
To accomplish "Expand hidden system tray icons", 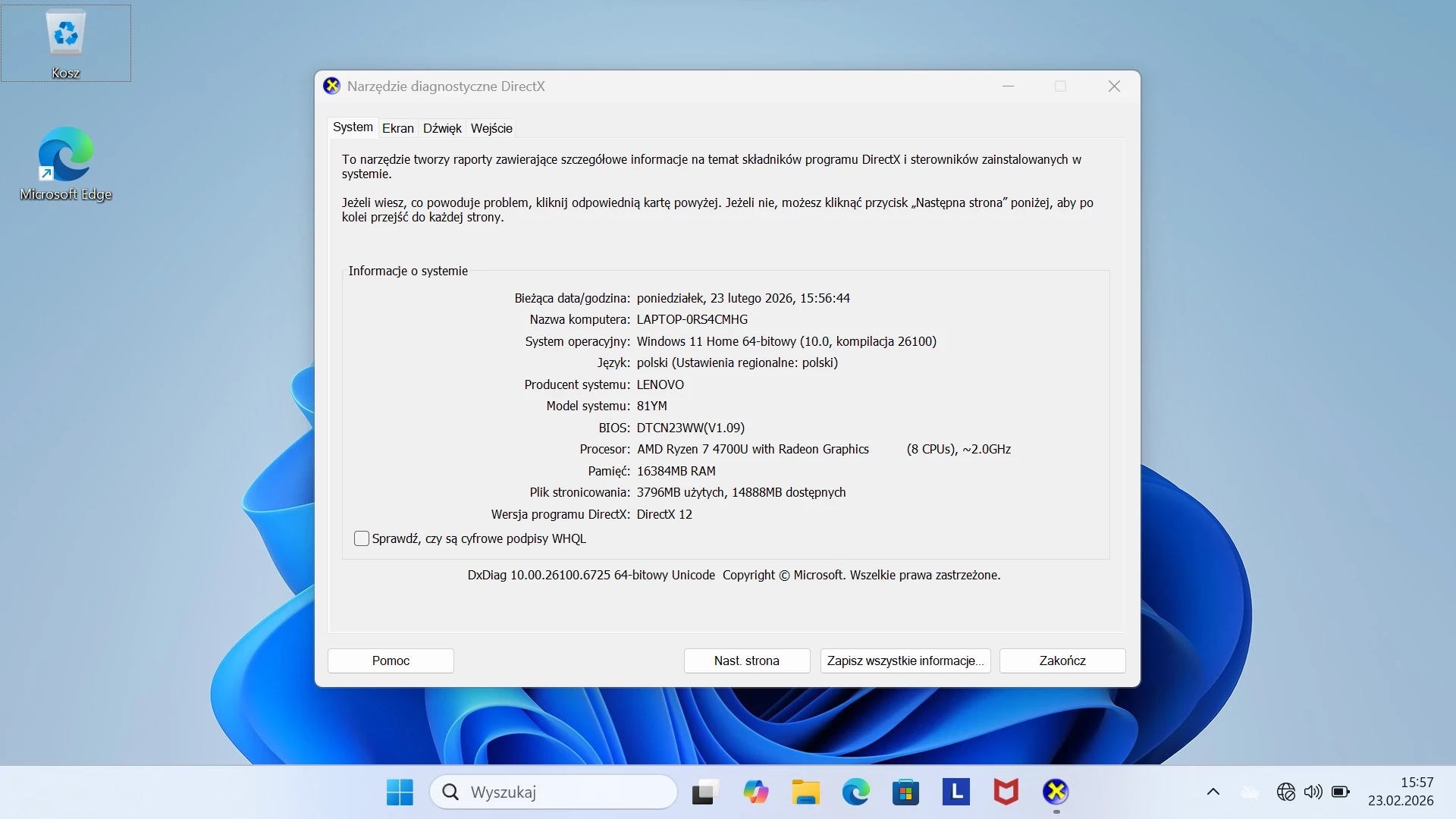I will (1213, 792).
